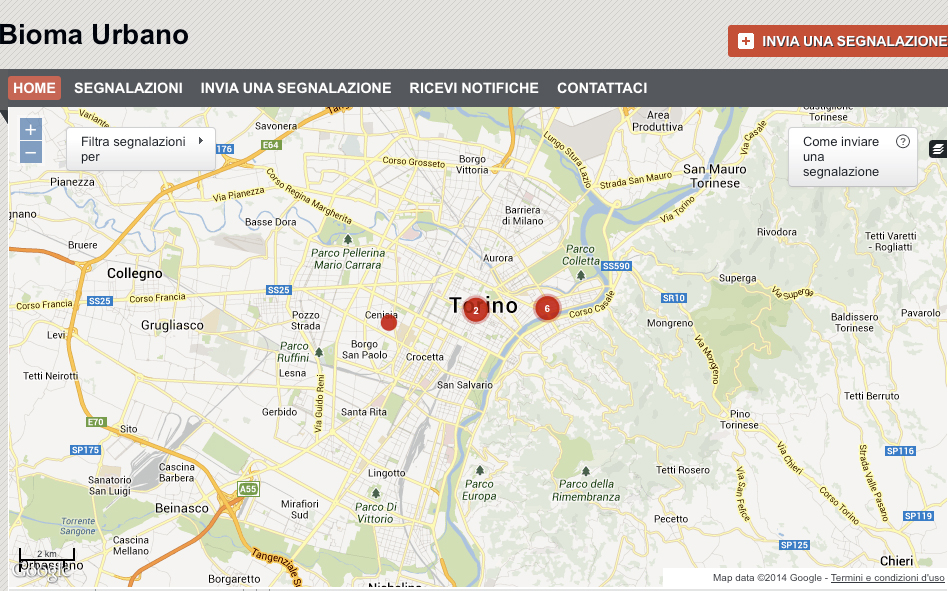Click the Pecetto label on the map
This screenshot has height=591, width=948.
(x=670, y=518)
